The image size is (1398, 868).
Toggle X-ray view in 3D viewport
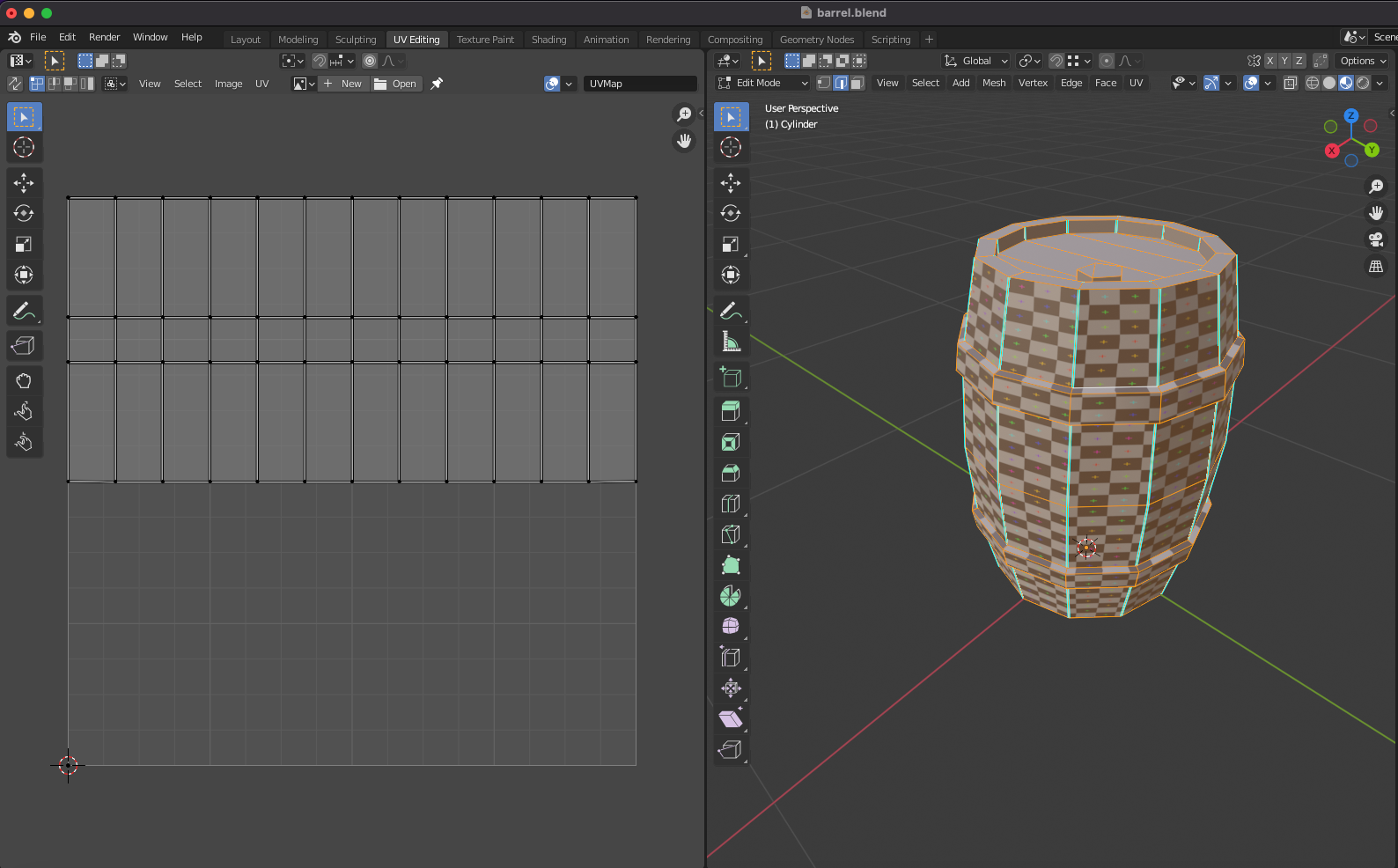[x=1290, y=83]
